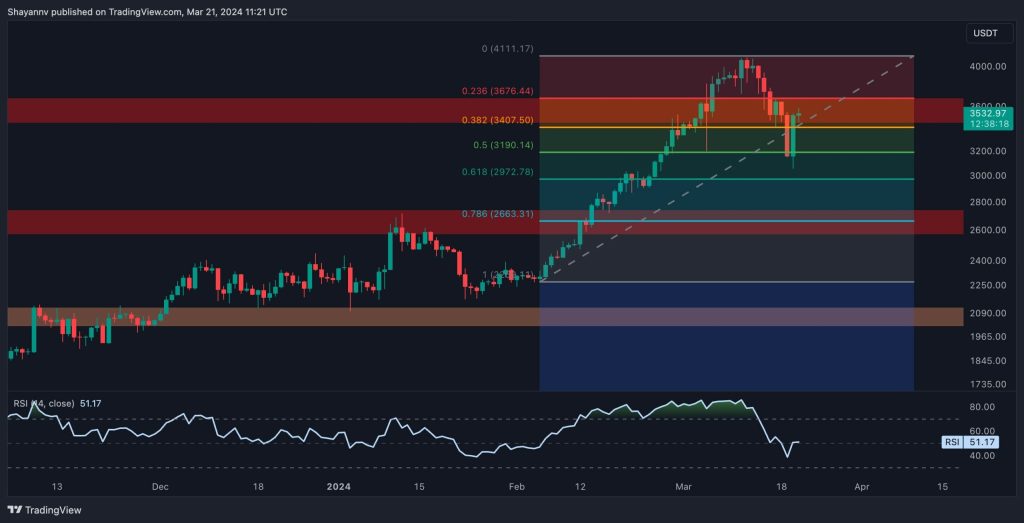The height and width of the screenshot is (523, 1024).
Task: Select the orange support zone near 2090
Action: click(x=270, y=316)
